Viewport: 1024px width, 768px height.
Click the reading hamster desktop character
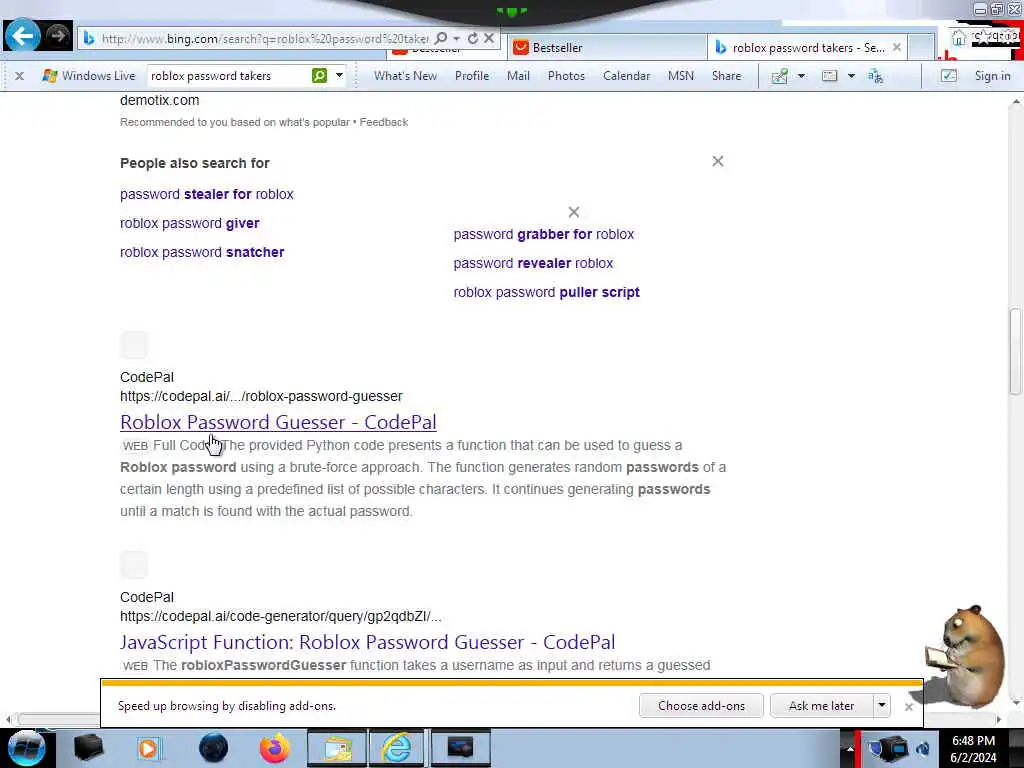[x=965, y=656]
